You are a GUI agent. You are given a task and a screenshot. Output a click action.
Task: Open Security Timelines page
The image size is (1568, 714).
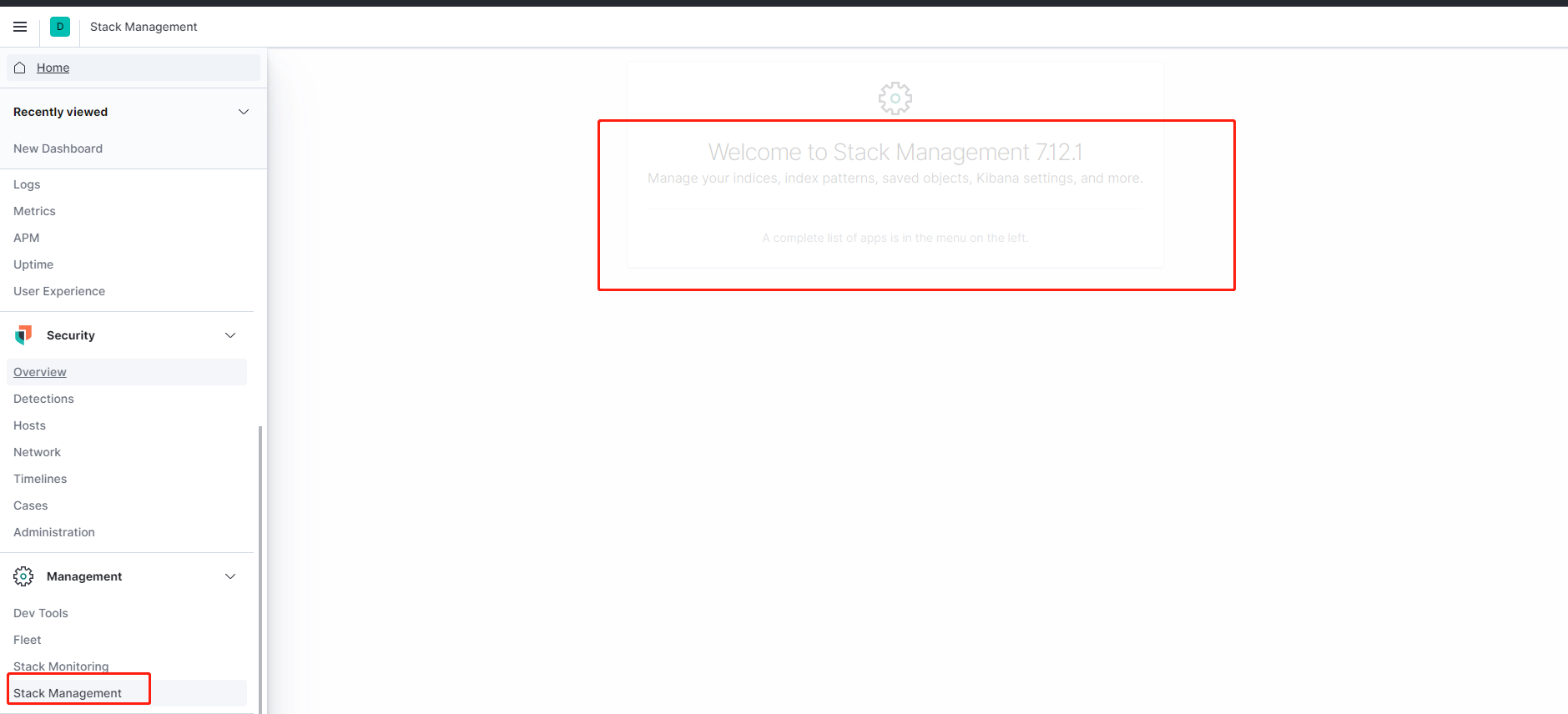(40, 479)
